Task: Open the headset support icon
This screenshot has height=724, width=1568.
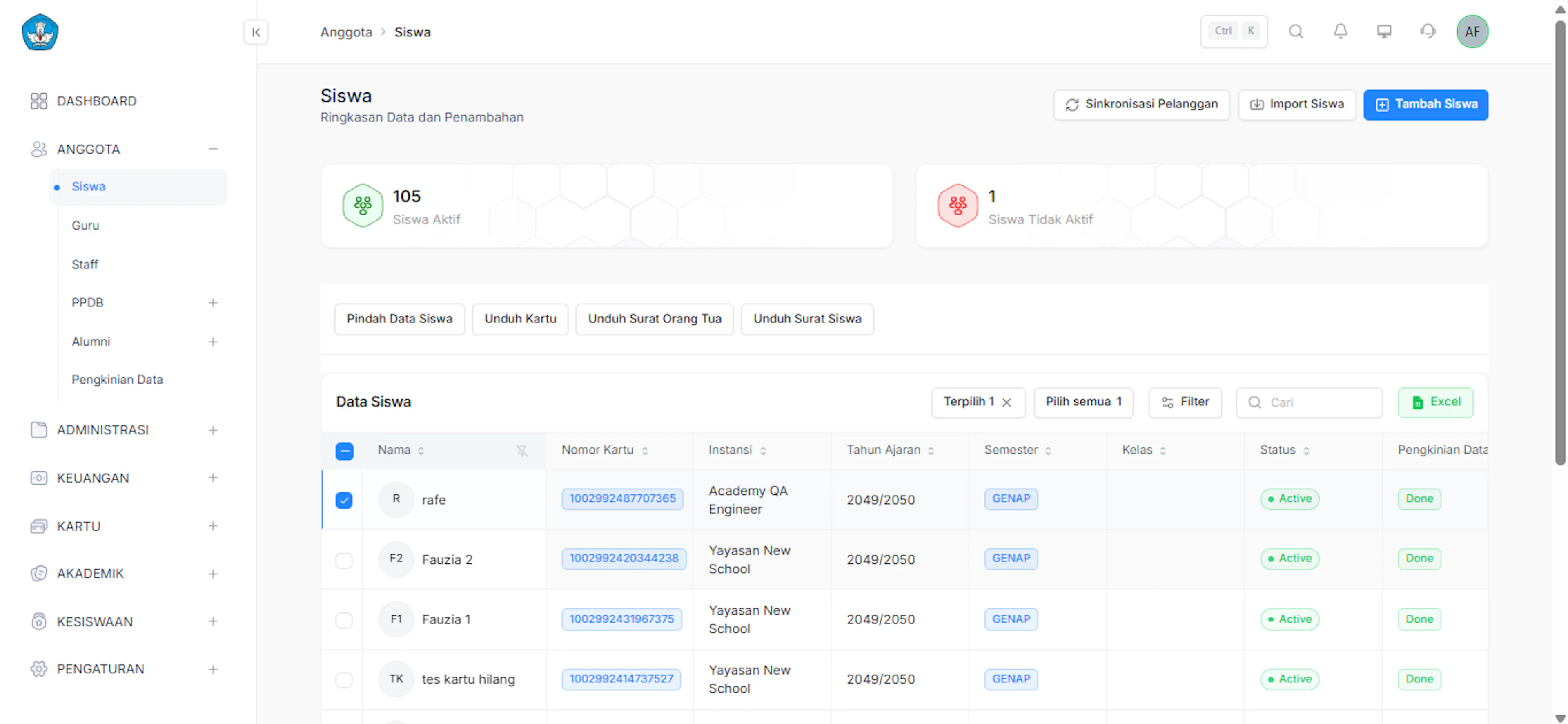Action: (x=1428, y=31)
